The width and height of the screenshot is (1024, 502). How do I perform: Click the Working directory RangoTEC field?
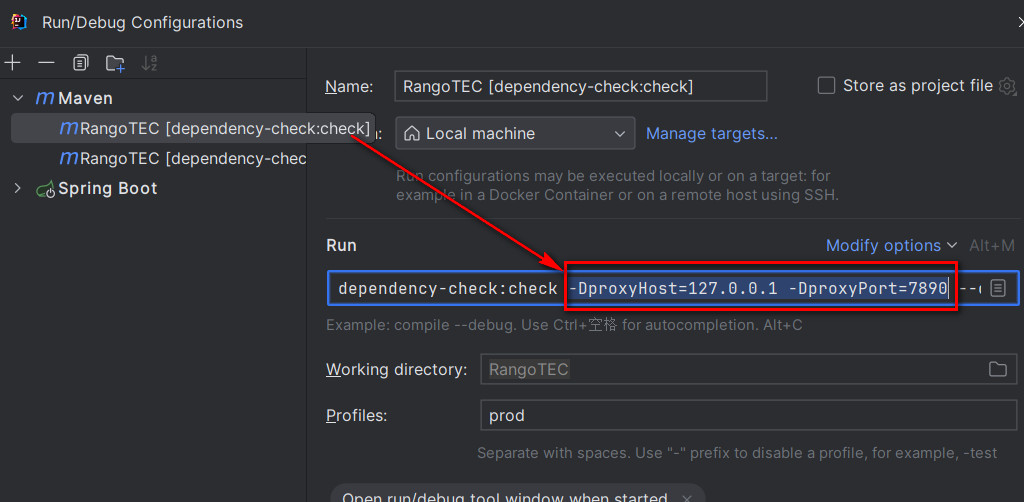pyautogui.click(x=730, y=369)
